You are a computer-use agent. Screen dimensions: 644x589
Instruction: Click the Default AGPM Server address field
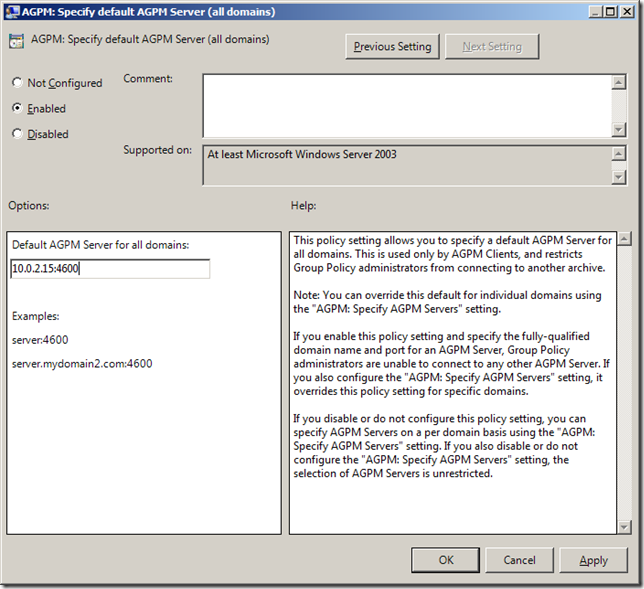[110, 269]
